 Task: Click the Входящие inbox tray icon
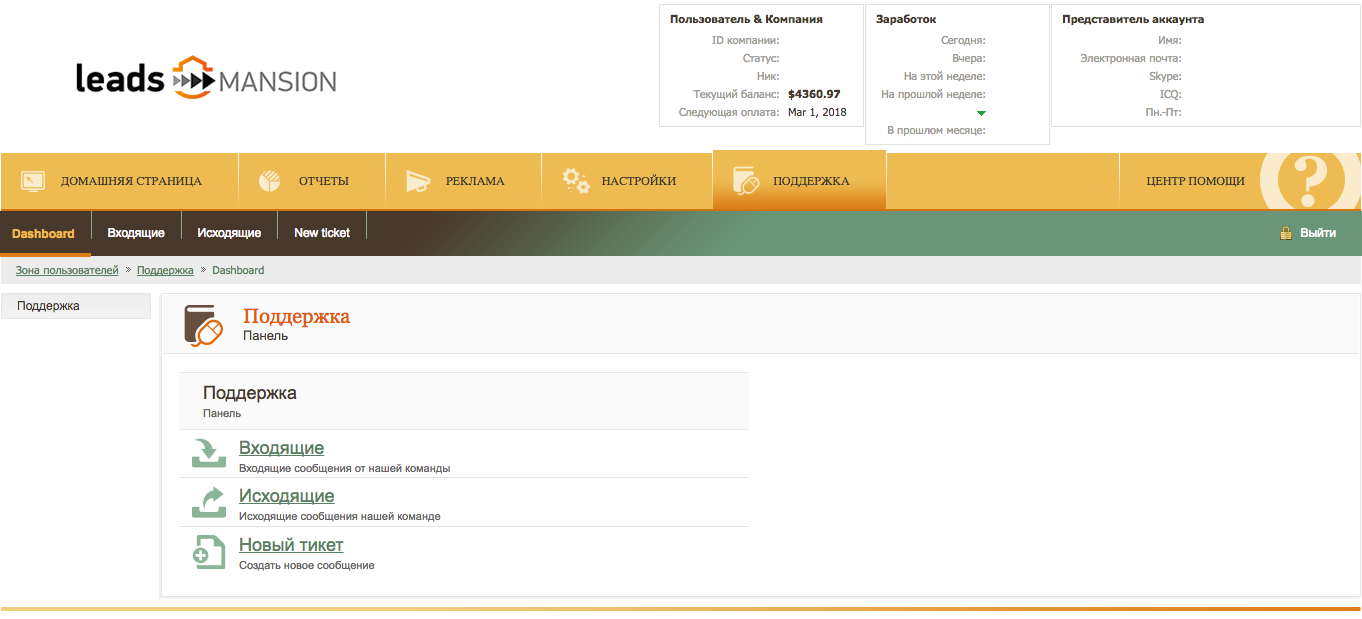click(x=209, y=453)
